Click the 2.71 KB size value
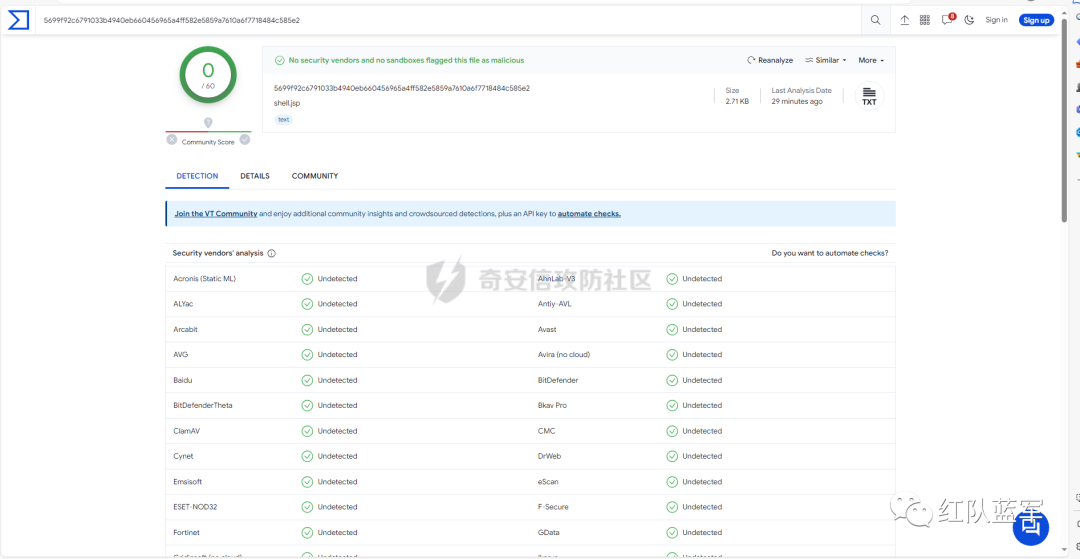This screenshot has width=1080, height=559. point(737,102)
